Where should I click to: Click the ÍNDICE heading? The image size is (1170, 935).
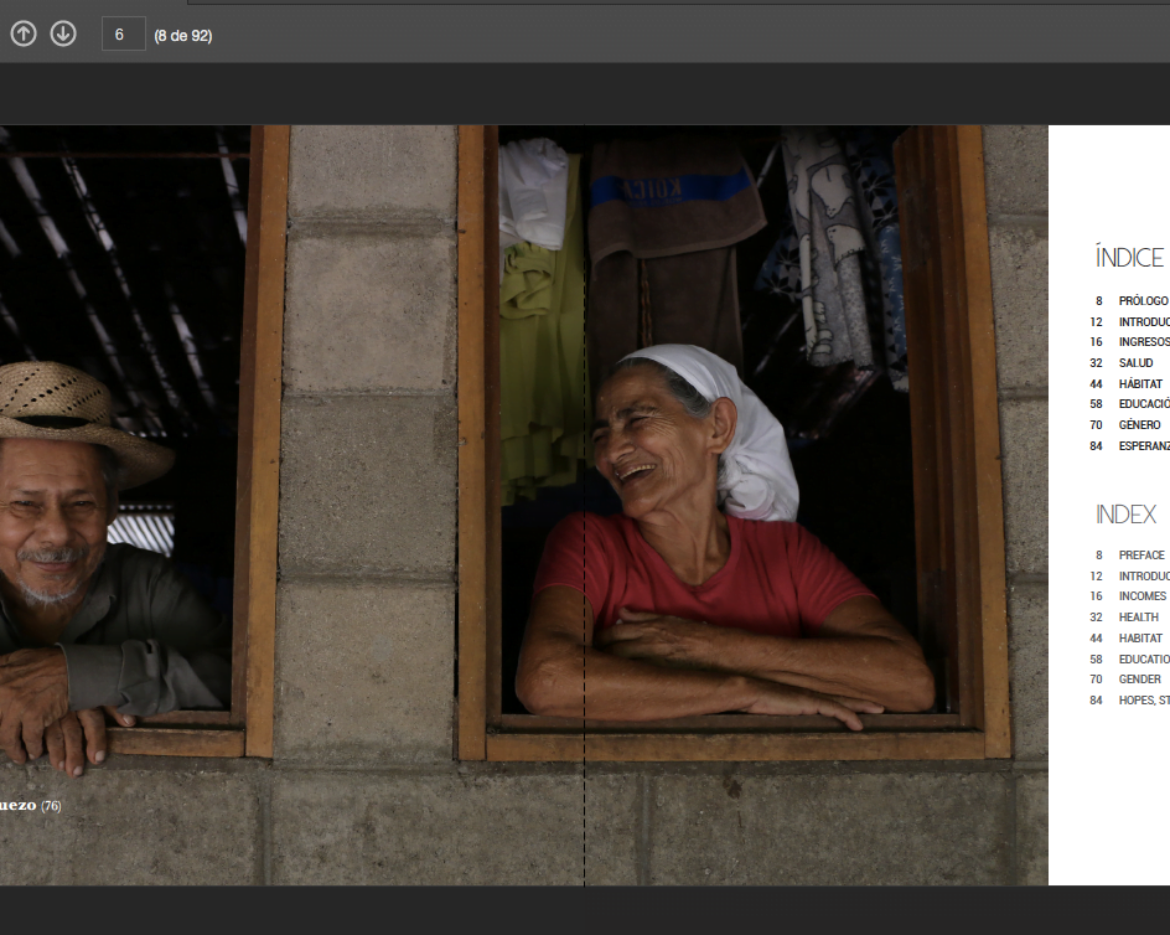coord(1129,258)
